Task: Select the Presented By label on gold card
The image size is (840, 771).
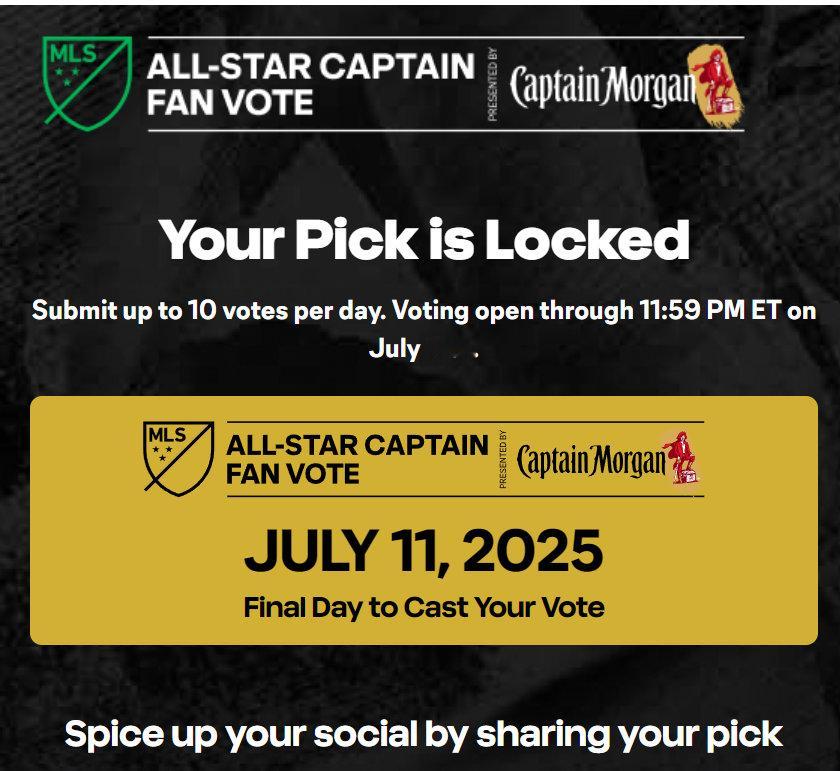Action: point(502,459)
